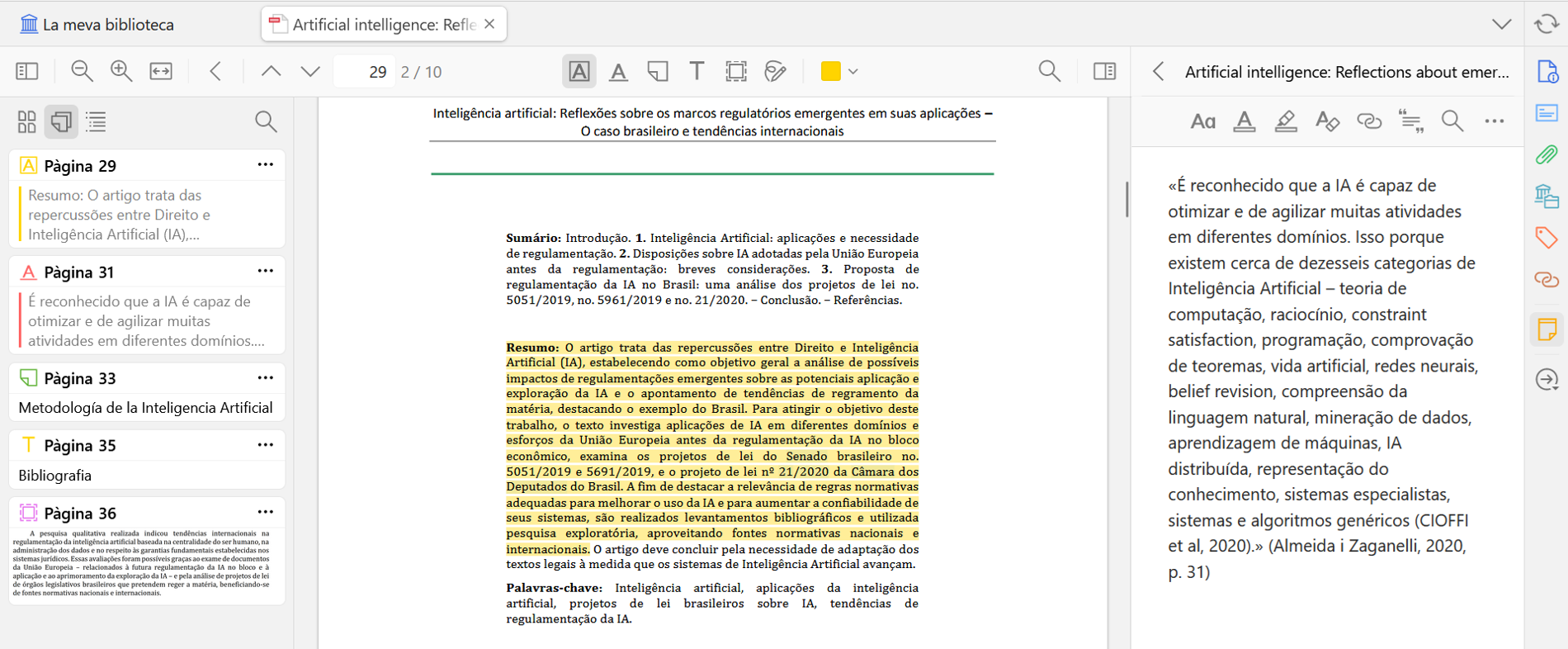This screenshot has height=649, width=1568.
Task: Open options menu for Pàgina 35 annotation
Action: coord(265,444)
